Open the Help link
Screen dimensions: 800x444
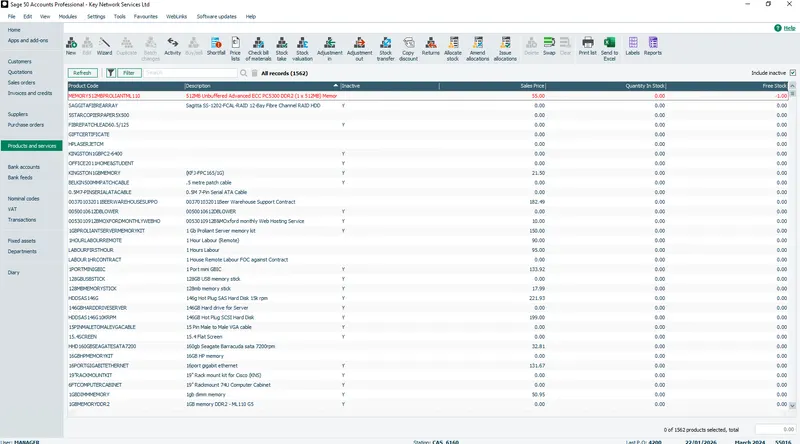click(x=789, y=28)
